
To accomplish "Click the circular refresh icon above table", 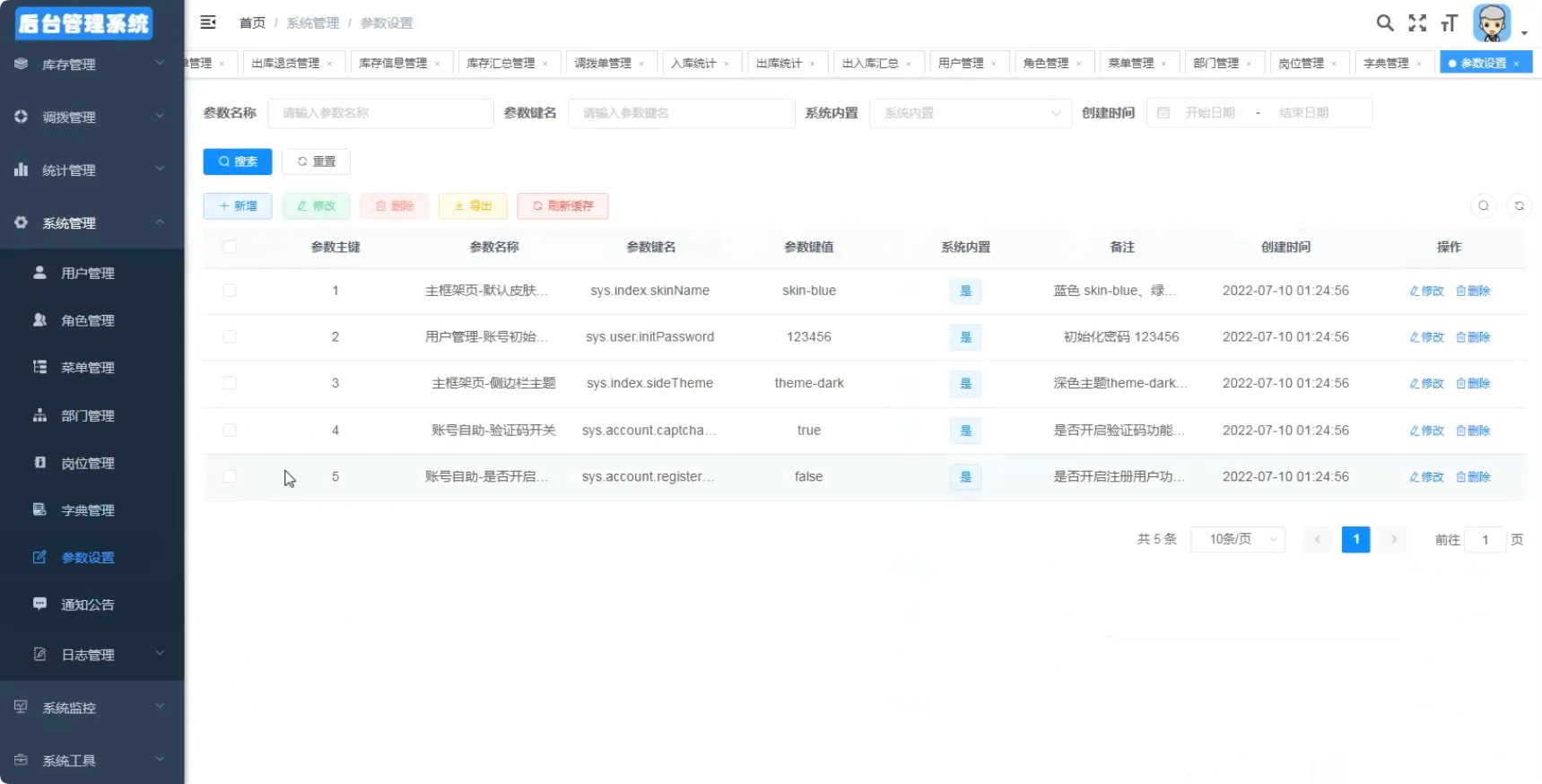I will pos(1519,206).
